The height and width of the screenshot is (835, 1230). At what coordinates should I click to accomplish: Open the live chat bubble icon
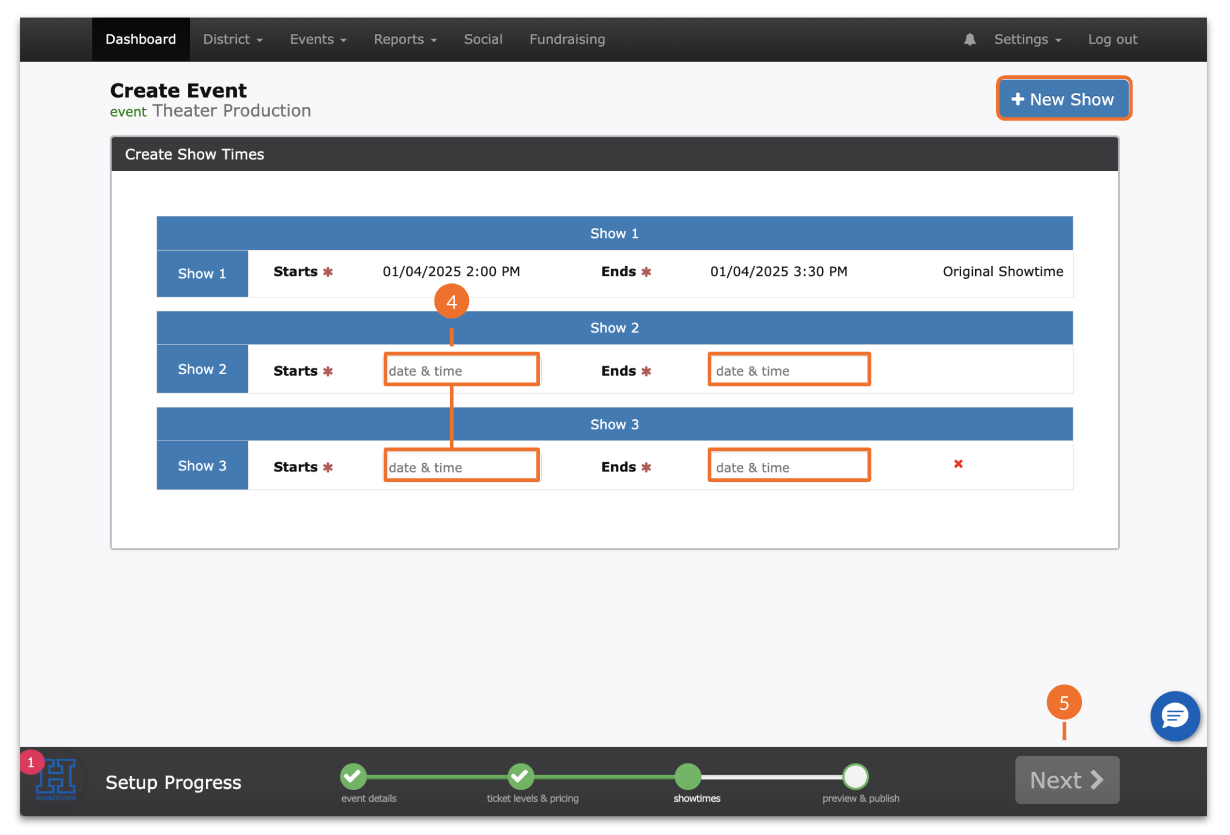(x=1175, y=716)
